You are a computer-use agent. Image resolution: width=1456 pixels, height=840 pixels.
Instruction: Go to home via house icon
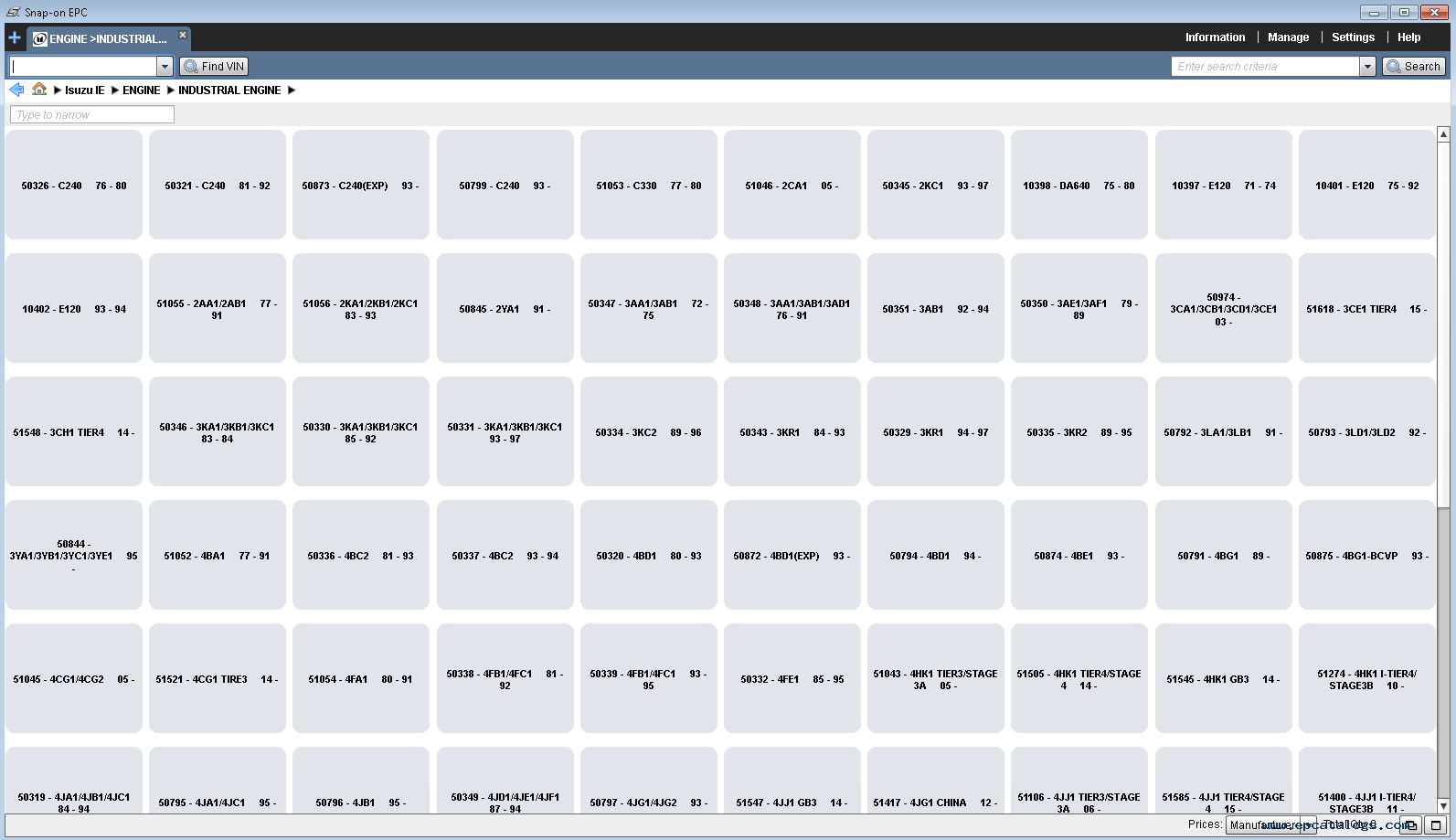click(x=39, y=89)
